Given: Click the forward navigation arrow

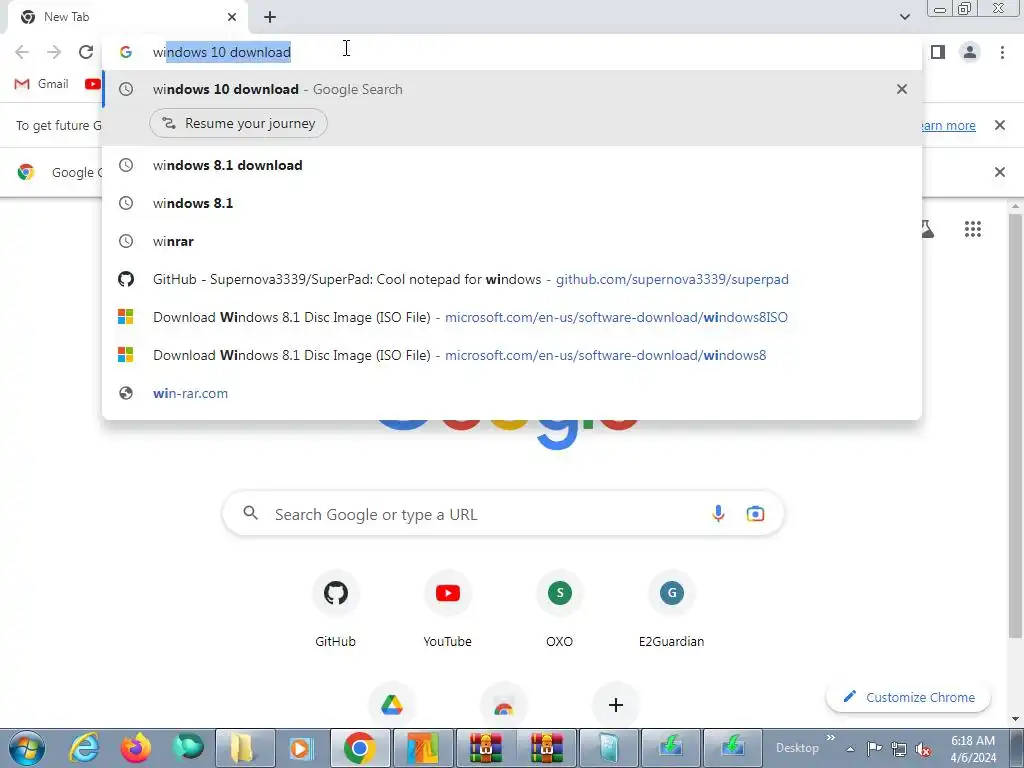Looking at the screenshot, I should 54,52.
